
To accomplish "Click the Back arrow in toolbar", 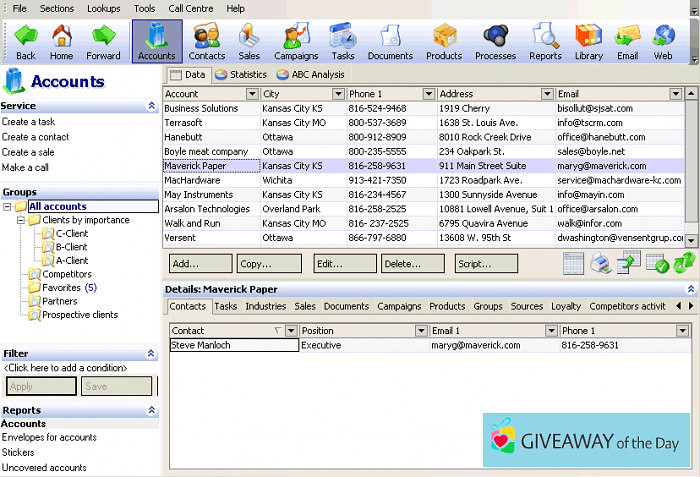I will click(26, 41).
